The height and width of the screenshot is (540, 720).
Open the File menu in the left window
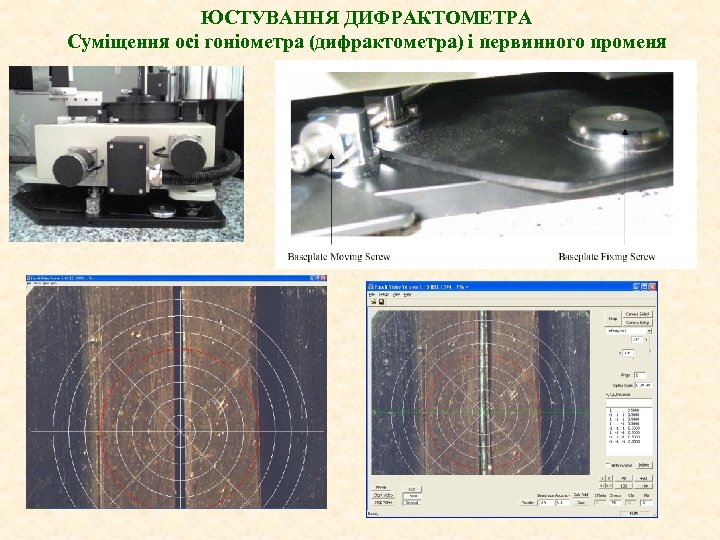[x=30, y=283]
